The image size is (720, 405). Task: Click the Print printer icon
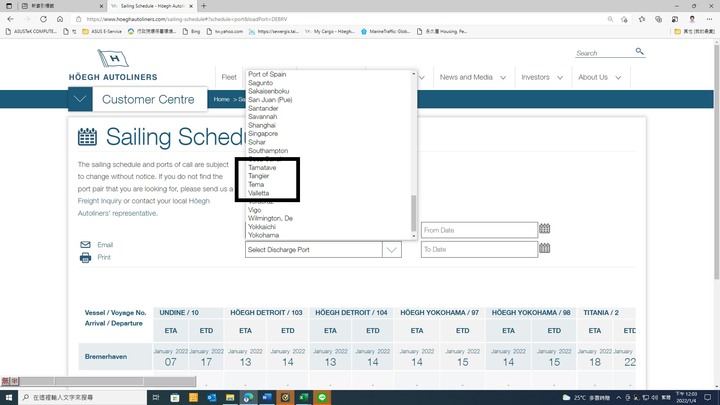tap(85, 257)
